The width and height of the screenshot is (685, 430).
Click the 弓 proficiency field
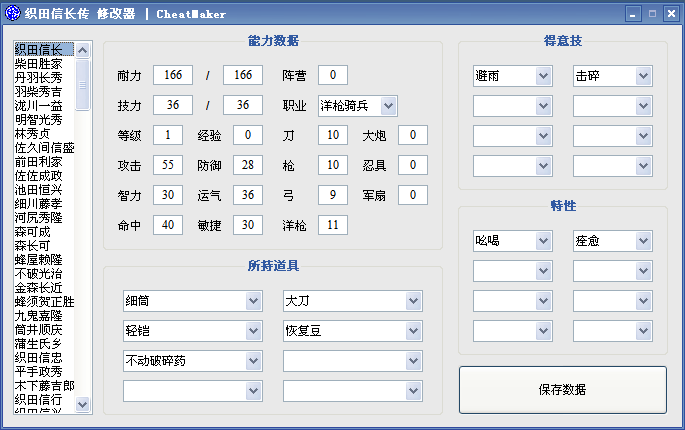[333, 195]
